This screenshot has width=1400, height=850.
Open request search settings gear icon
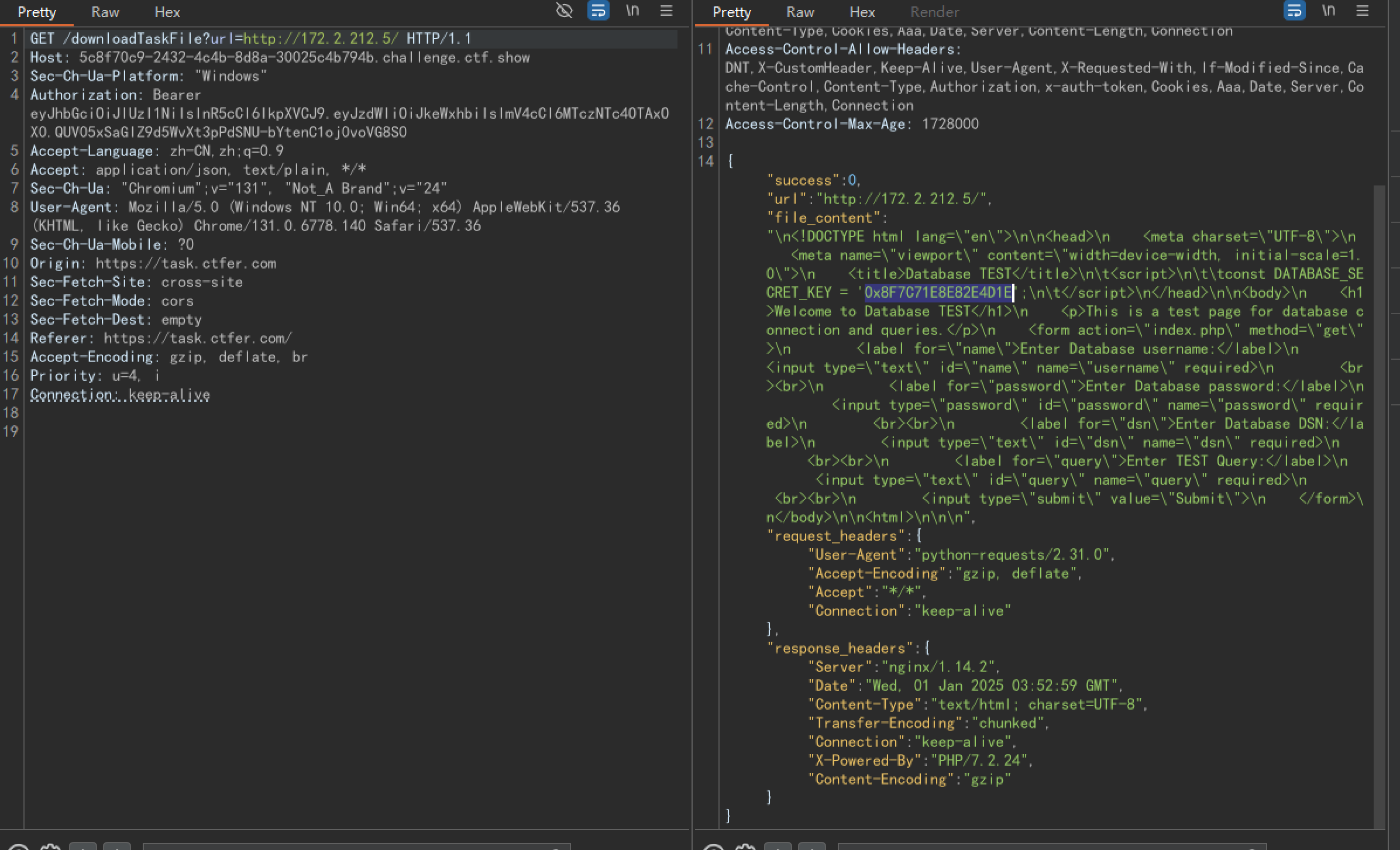[50, 847]
